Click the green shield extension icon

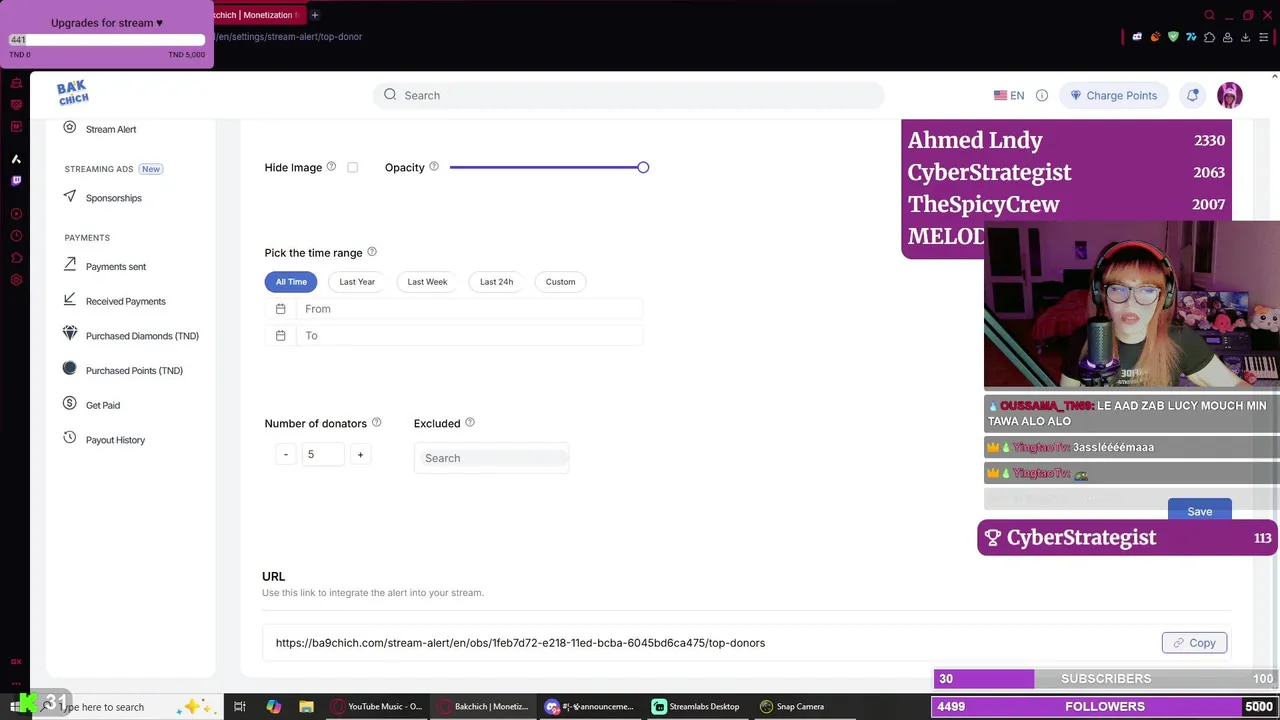(x=1173, y=37)
